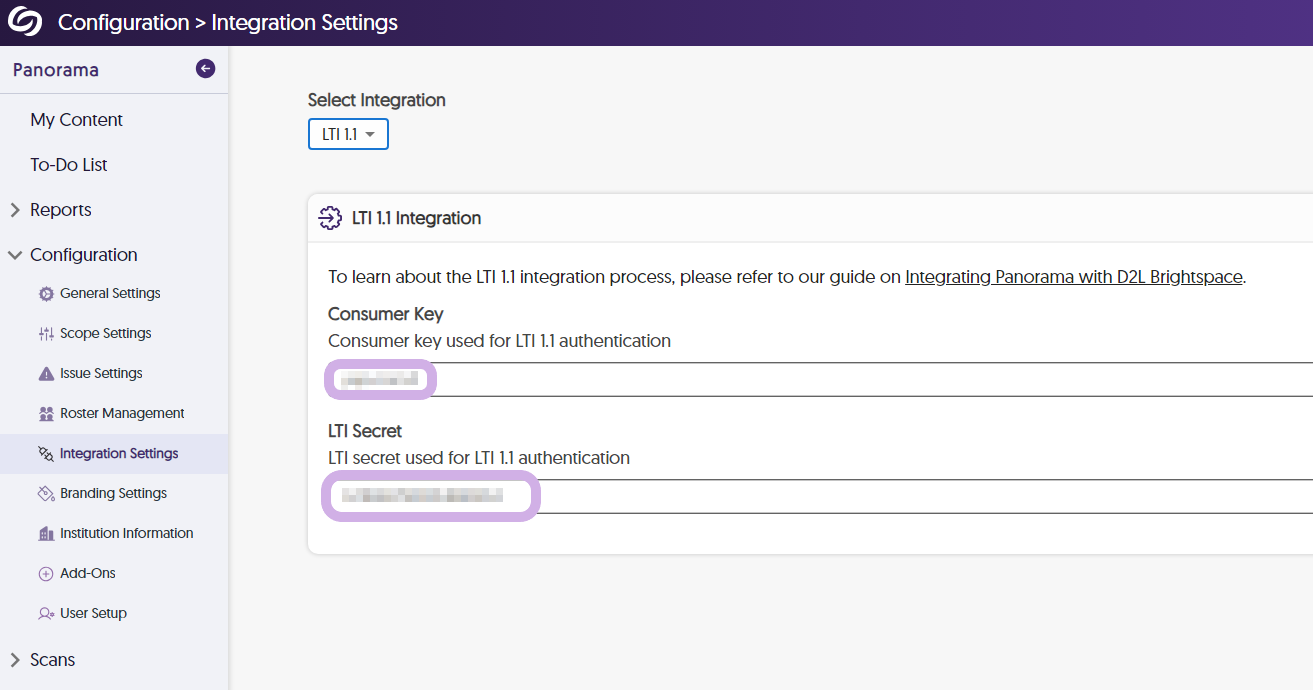Click the Add-Ons plus circle icon
Viewport: 1313px width, 690px height.
pos(46,574)
